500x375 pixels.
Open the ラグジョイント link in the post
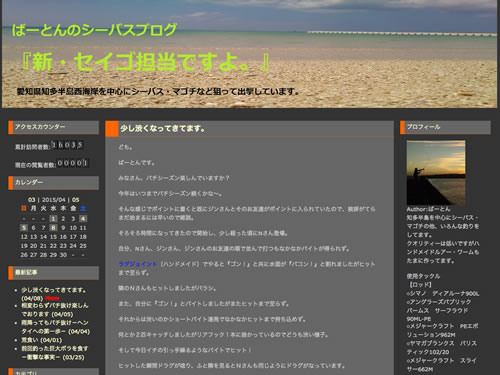point(138,264)
